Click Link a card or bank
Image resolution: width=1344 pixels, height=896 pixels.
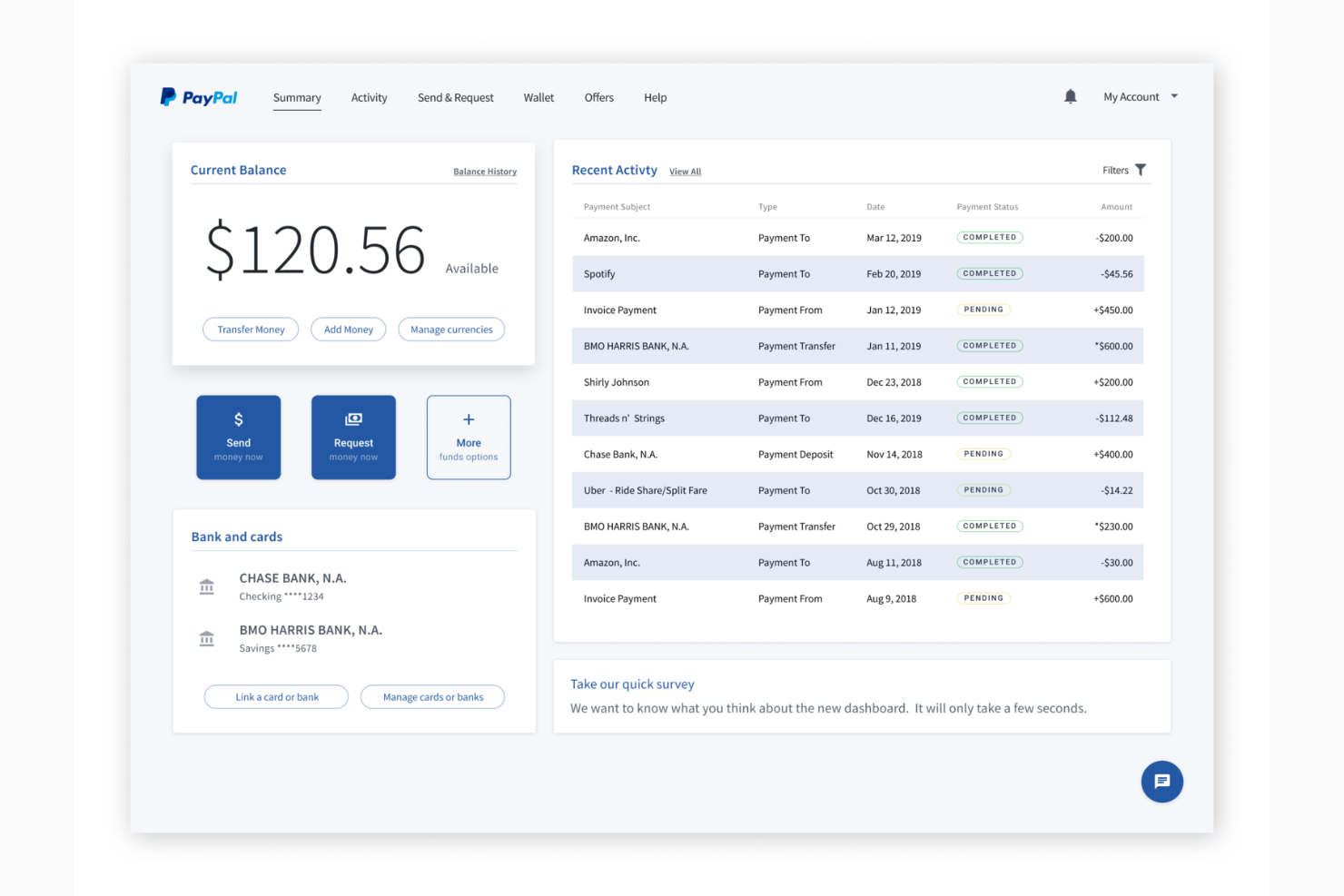coord(277,697)
